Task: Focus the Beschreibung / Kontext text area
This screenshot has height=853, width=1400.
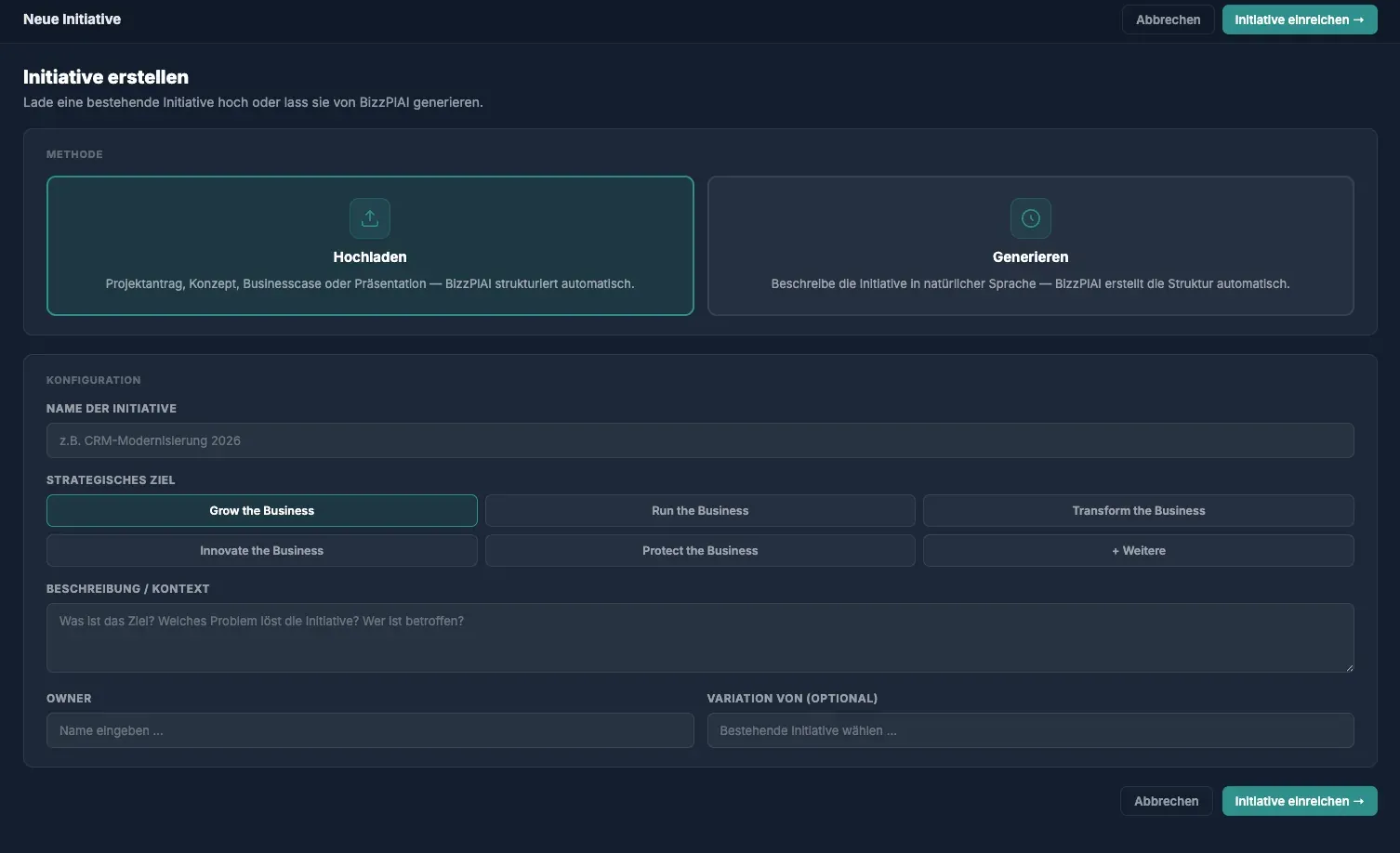Action: pos(700,638)
